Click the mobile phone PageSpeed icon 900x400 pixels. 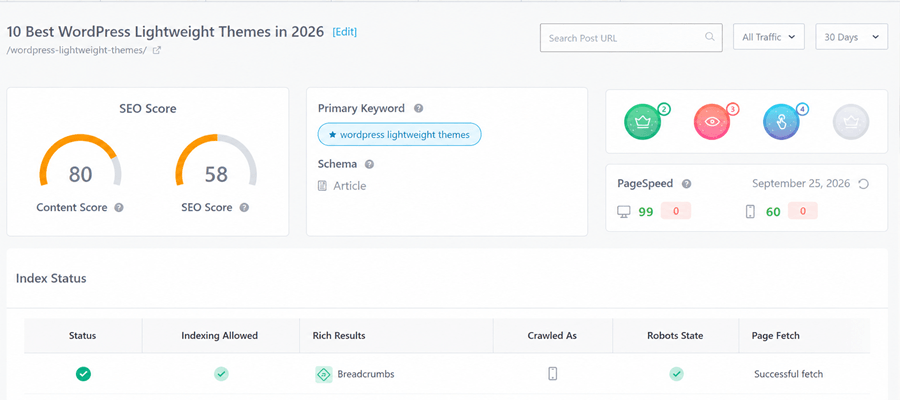(x=750, y=212)
